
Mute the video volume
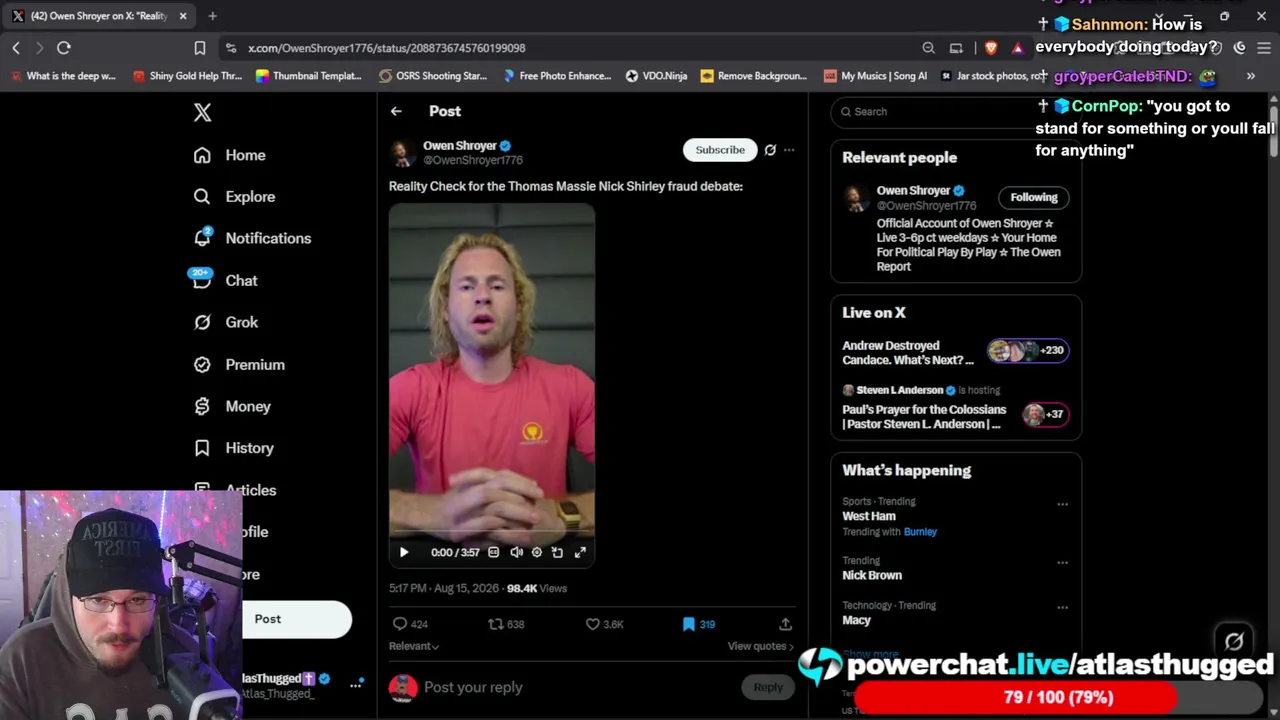click(516, 552)
